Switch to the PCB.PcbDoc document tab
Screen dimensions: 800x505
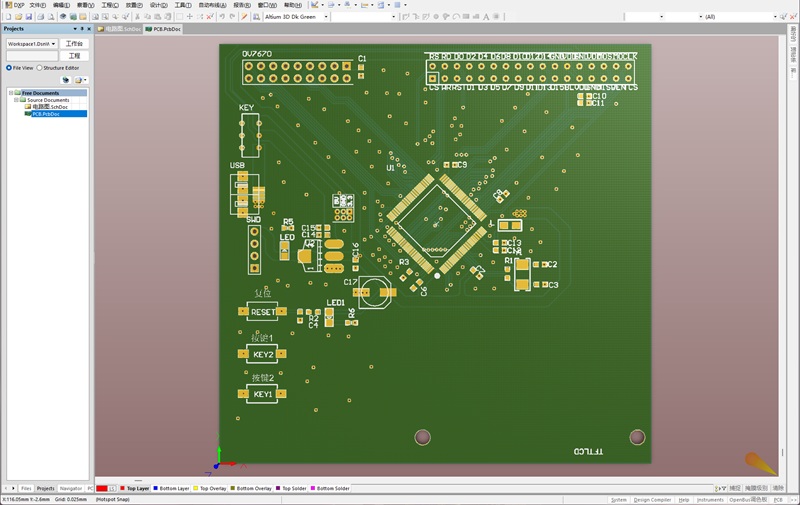coord(163,29)
